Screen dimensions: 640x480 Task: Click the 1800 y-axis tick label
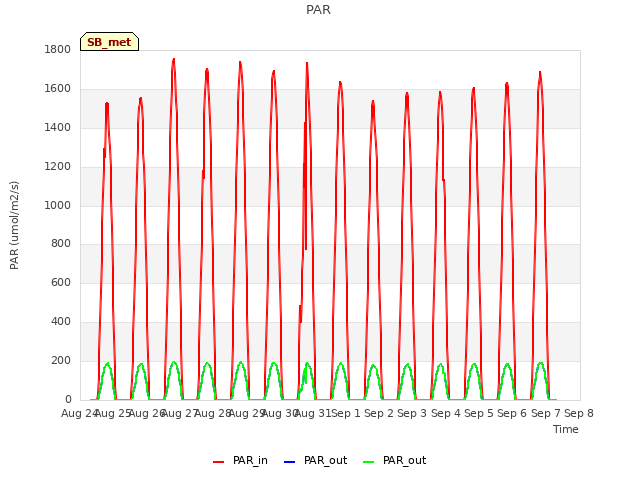click(58, 50)
